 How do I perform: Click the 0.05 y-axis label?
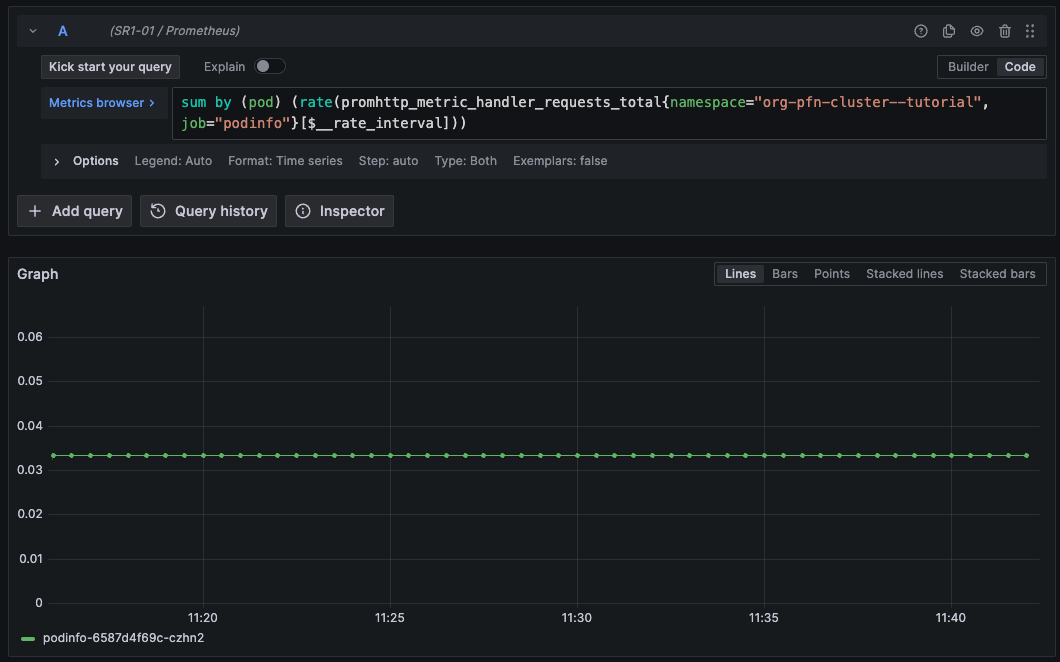pos(30,381)
